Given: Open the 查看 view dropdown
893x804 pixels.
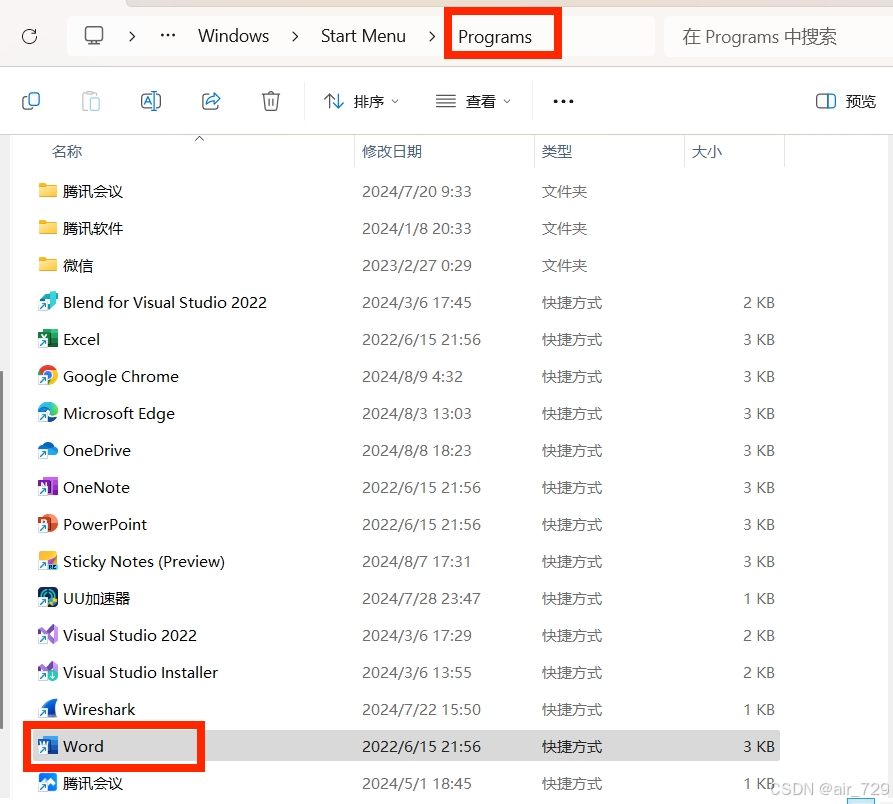Looking at the screenshot, I should point(473,101).
